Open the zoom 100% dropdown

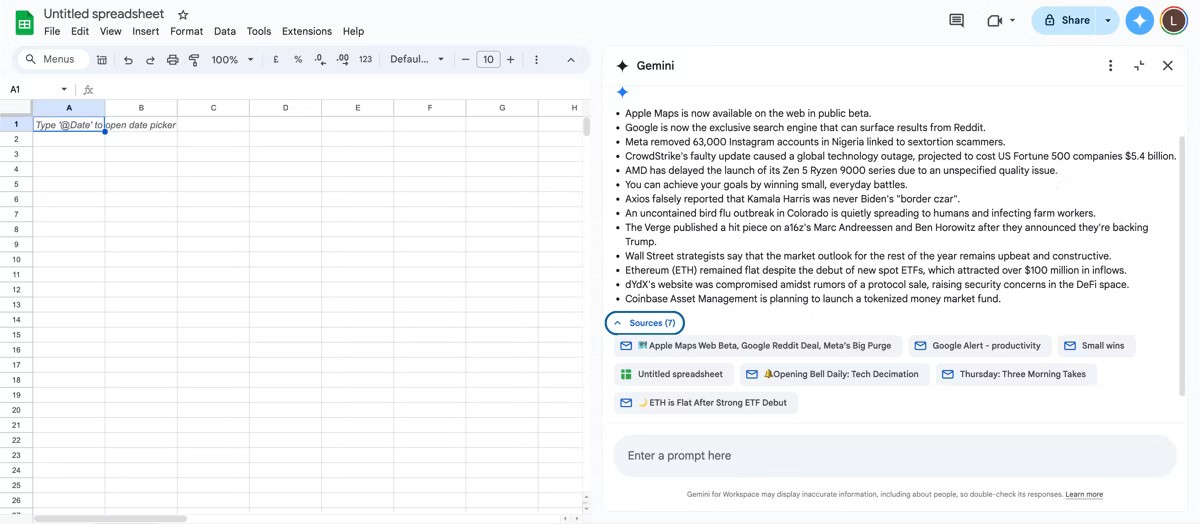pos(231,60)
